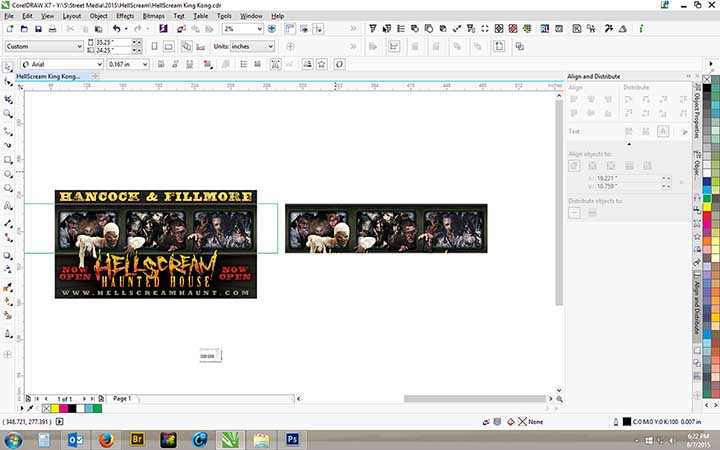This screenshot has height=450, width=720.
Task: Toggle the full-screen preview icon
Action: click(272, 29)
